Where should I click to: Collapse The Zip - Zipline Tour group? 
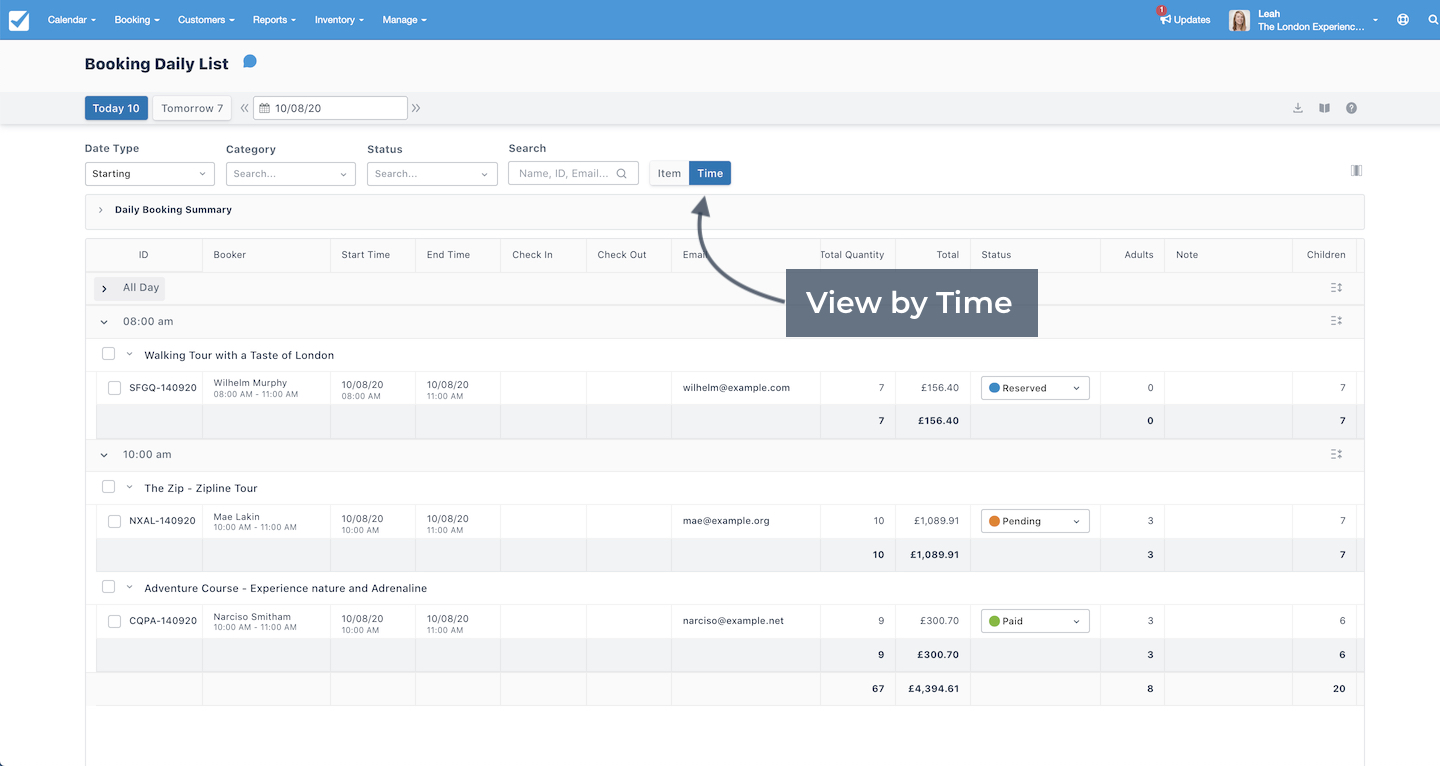129,487
